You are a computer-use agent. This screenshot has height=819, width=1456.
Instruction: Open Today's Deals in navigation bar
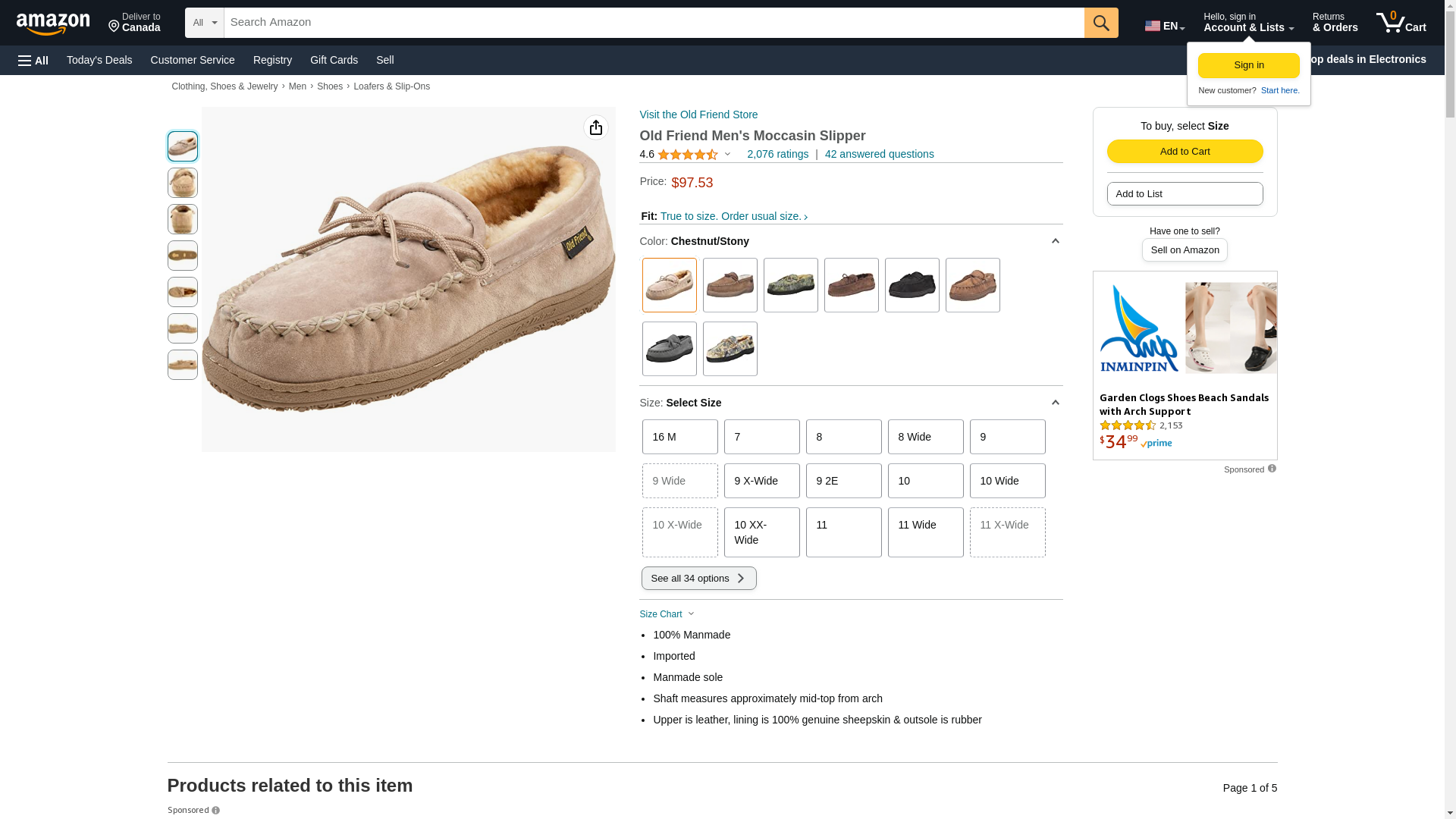click(x=99, y=60)
